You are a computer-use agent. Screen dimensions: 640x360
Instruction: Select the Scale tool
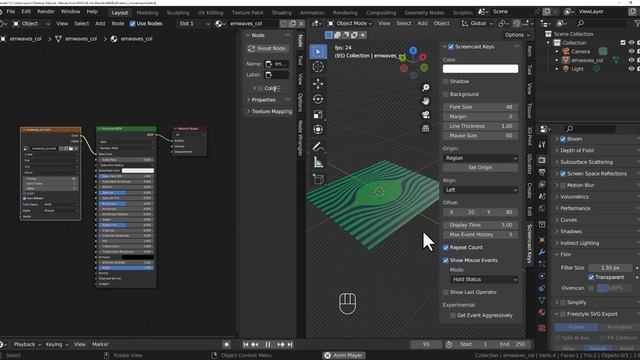[x=318, y=114]
